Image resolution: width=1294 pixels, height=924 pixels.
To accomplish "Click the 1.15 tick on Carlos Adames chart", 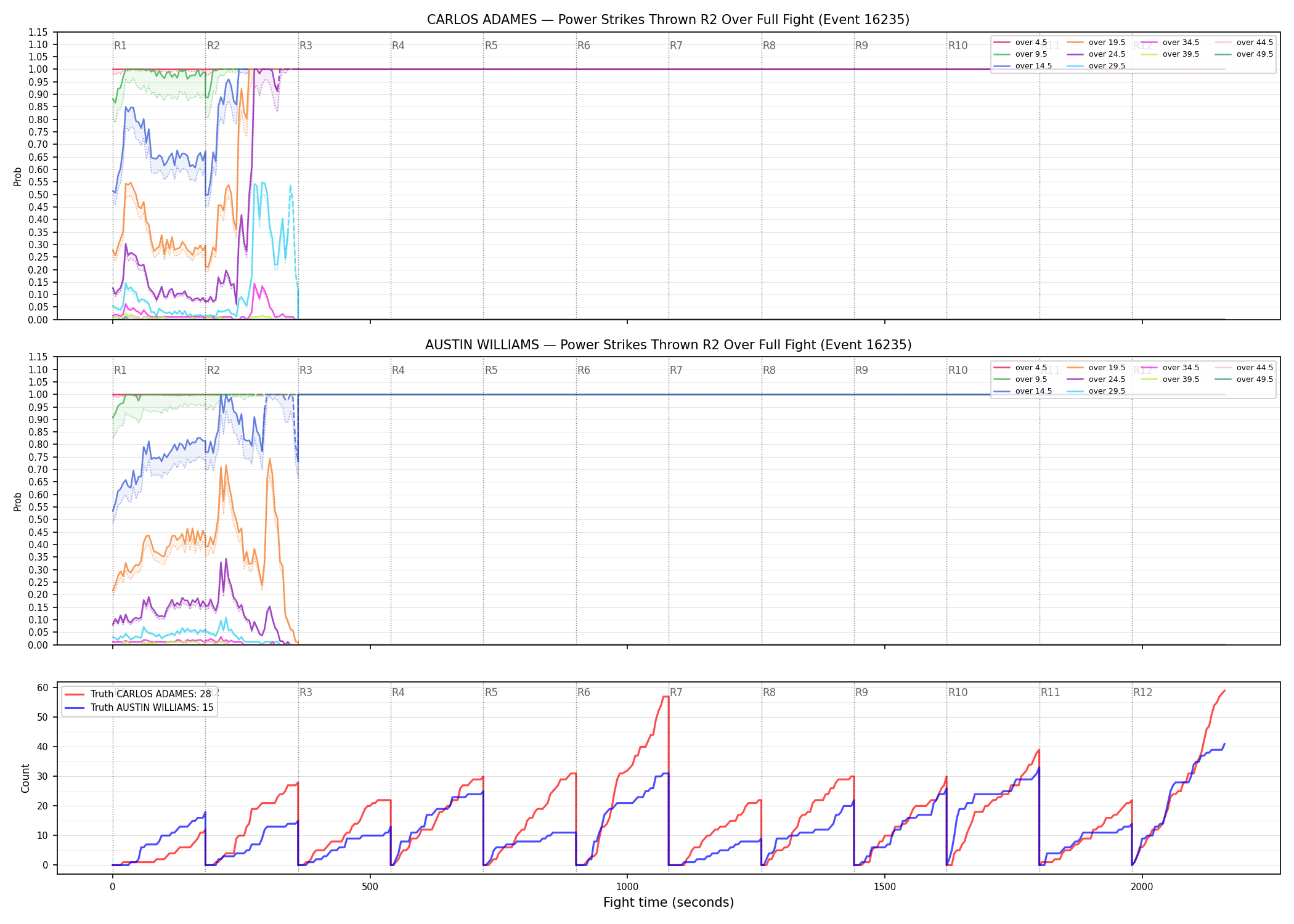I will 38,32.
